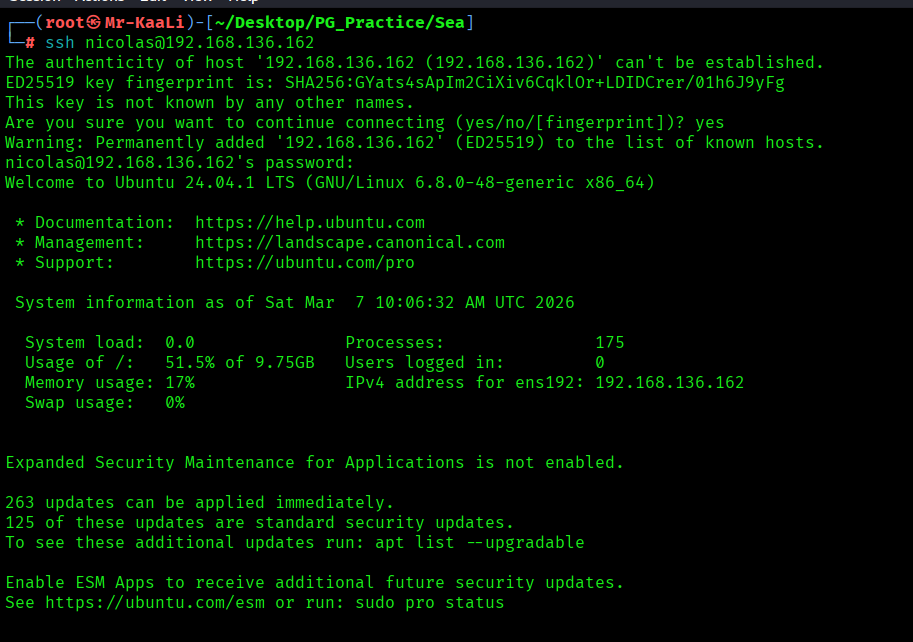Open the ubuntu.com/pro support URL
913x642 pixels.
pos(304,262)
